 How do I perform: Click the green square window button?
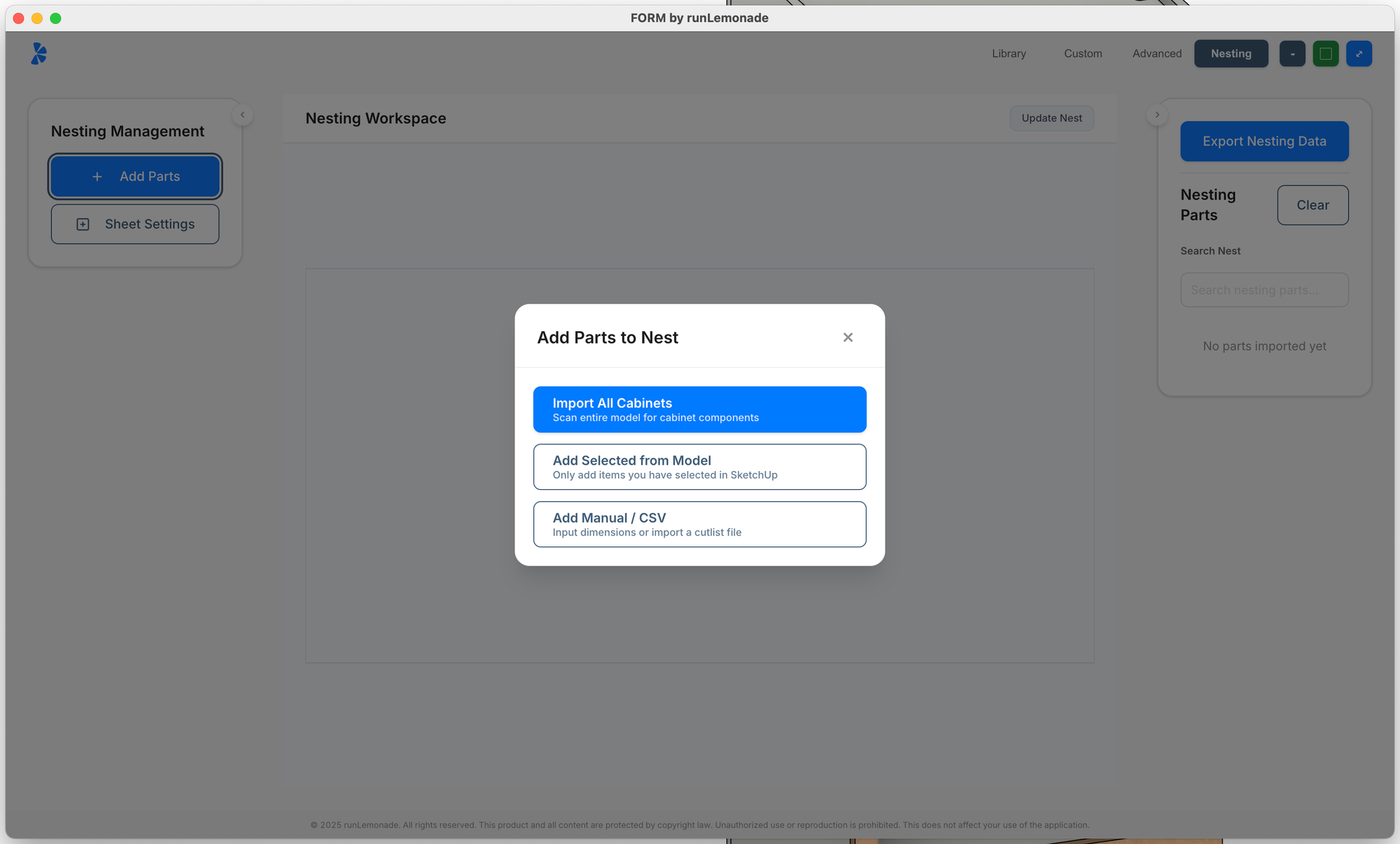point(1325,54)
